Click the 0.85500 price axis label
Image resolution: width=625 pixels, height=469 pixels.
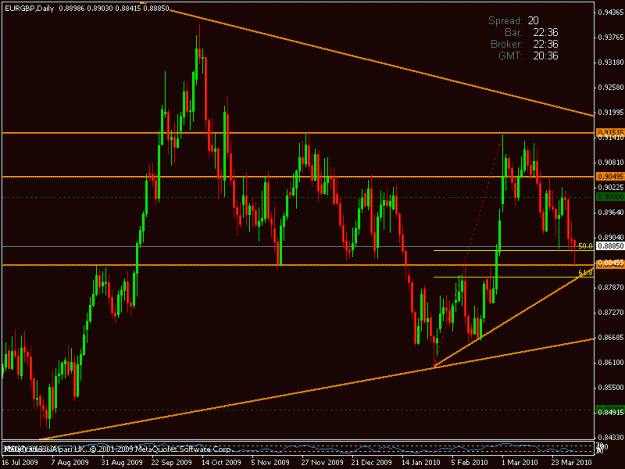click(611, 387)
